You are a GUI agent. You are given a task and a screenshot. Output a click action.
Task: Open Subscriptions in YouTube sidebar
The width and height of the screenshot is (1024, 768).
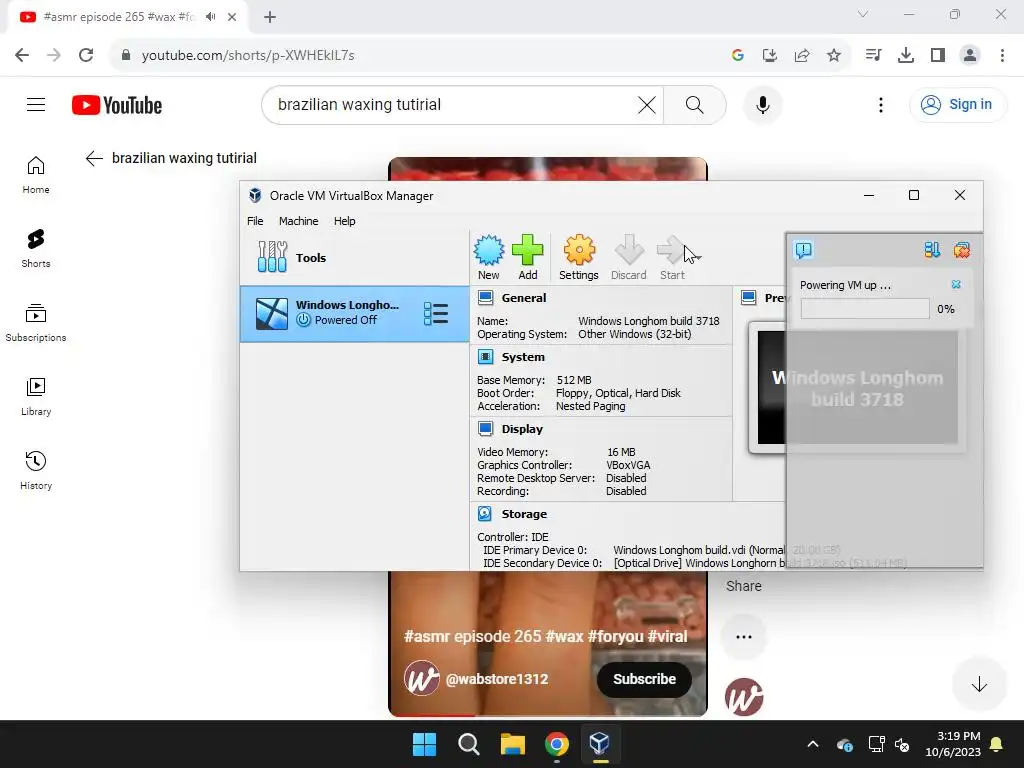pos(36,323)
